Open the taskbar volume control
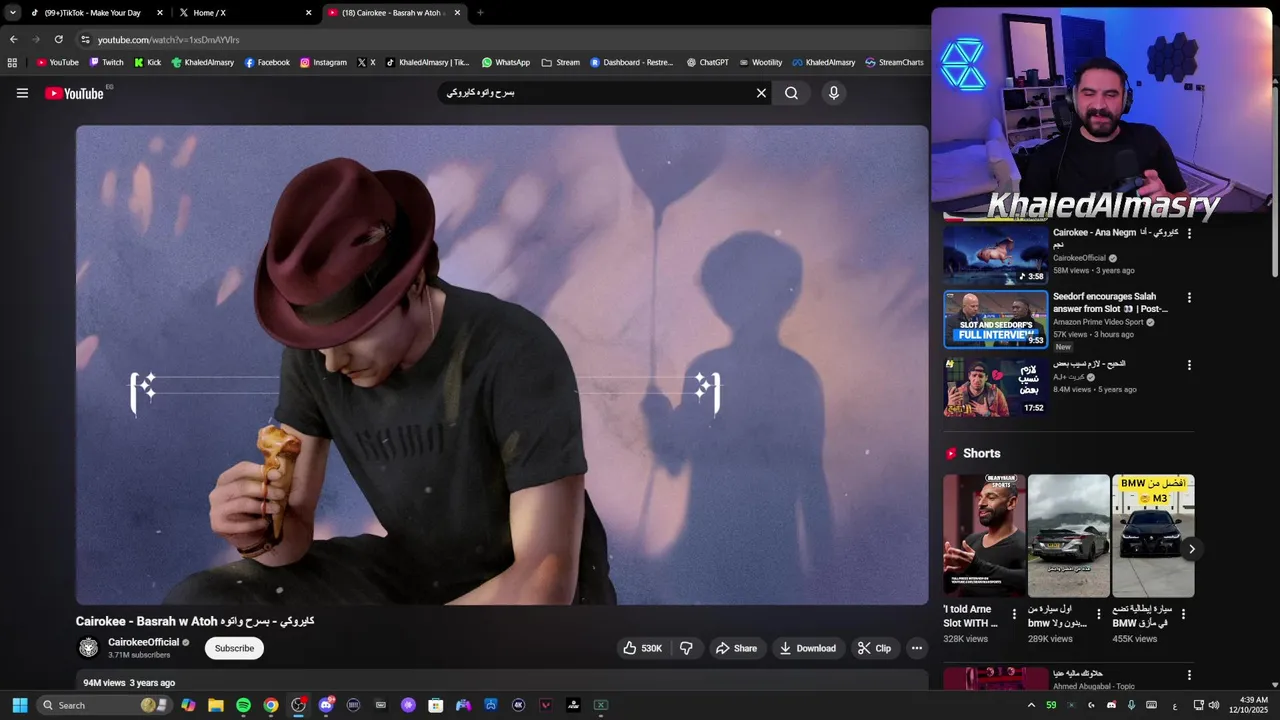Viewport: 1280px width, 720px height. point(1214,705)
